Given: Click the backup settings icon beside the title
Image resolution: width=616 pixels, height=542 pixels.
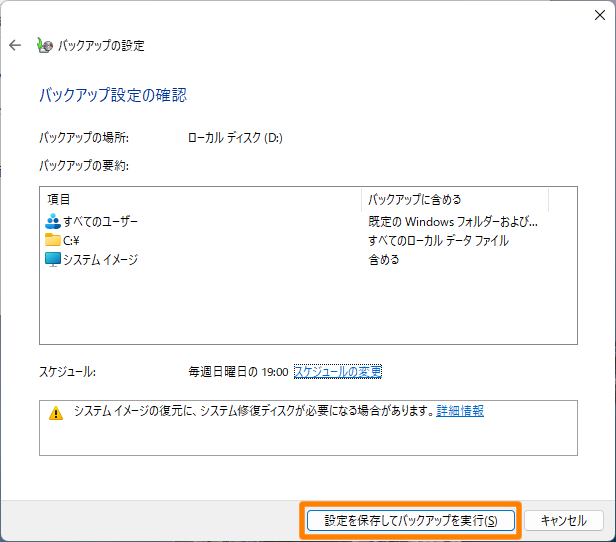Looking at the screenshot, I should tap(44, 45).
